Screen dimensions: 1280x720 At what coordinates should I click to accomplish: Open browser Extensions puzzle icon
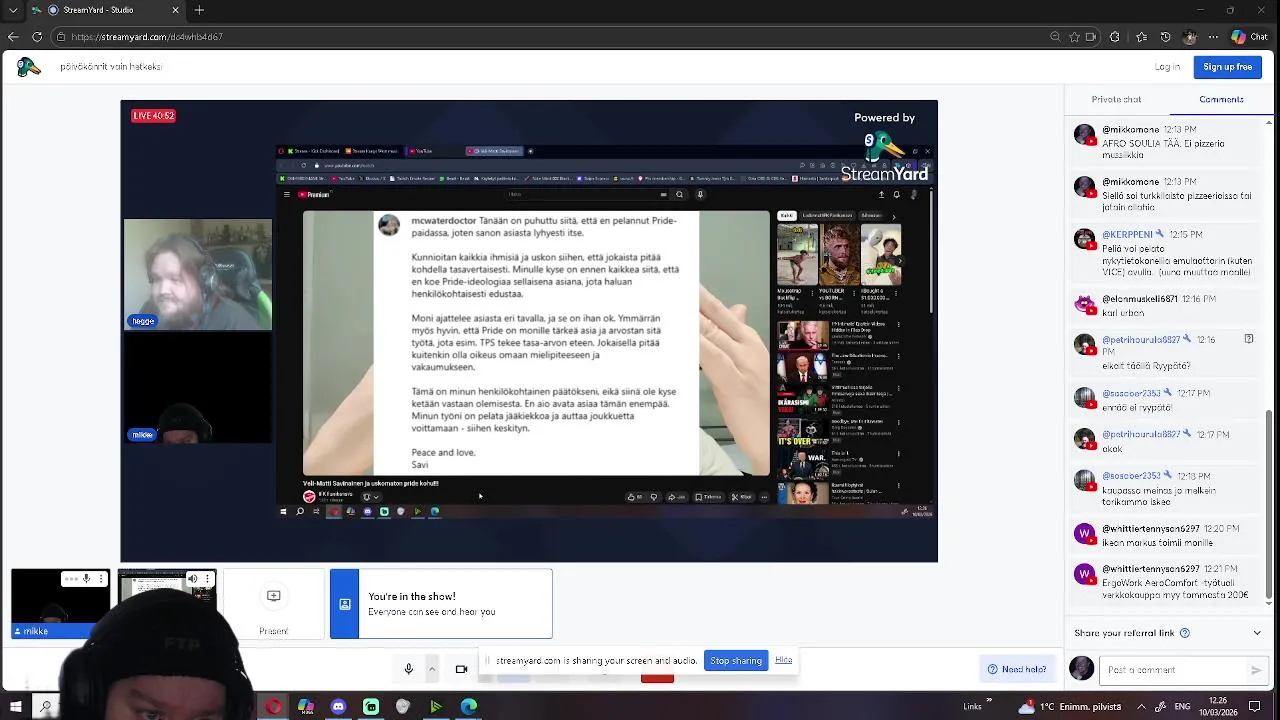1115,37
